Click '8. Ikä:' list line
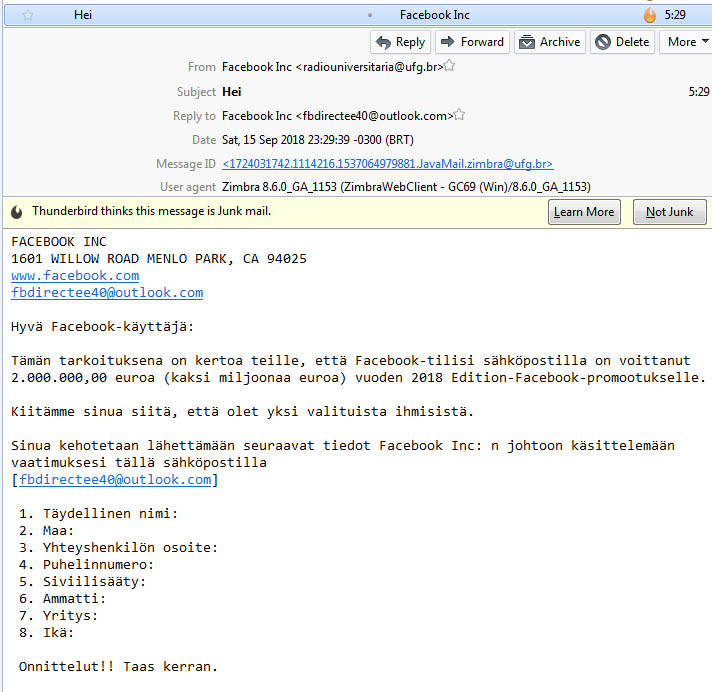The width and height of the screenshot is (712, 692). pyautogui.click(x=46, y=633)
